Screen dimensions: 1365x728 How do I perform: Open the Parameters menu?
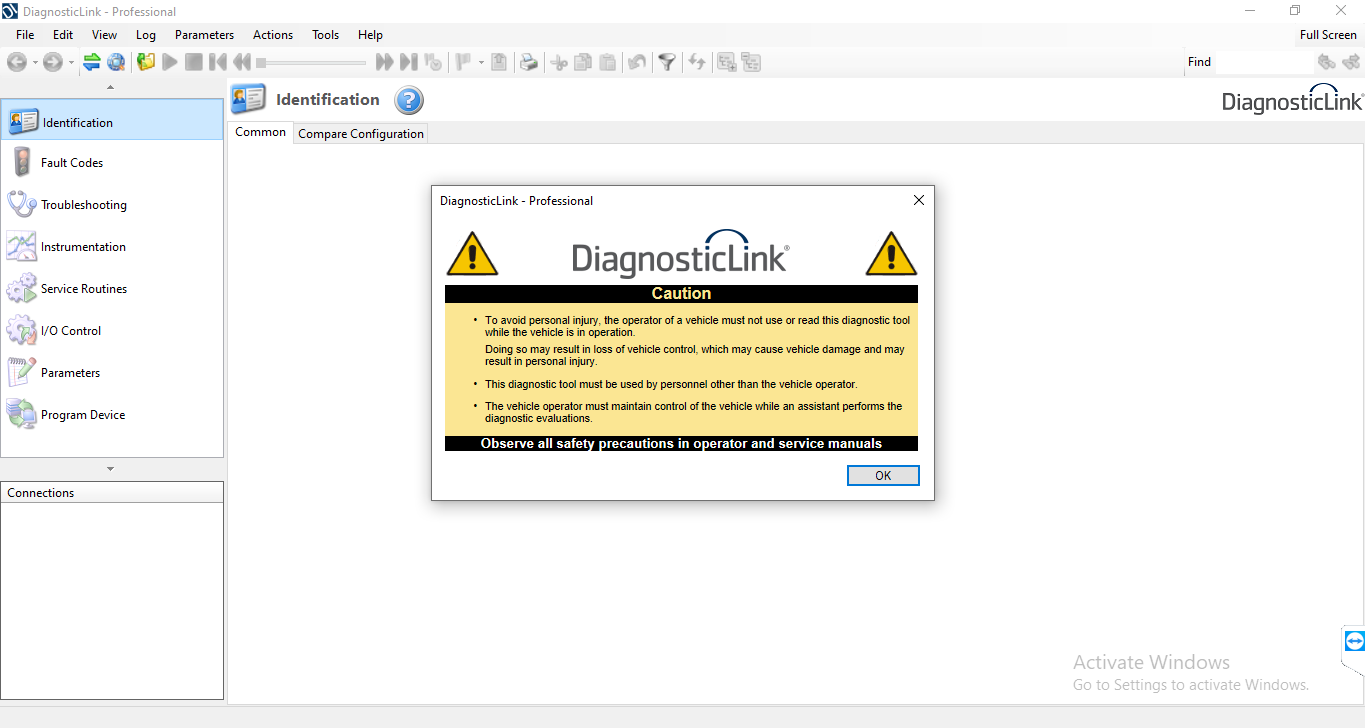pyautogui.click(x=204, y=34)
